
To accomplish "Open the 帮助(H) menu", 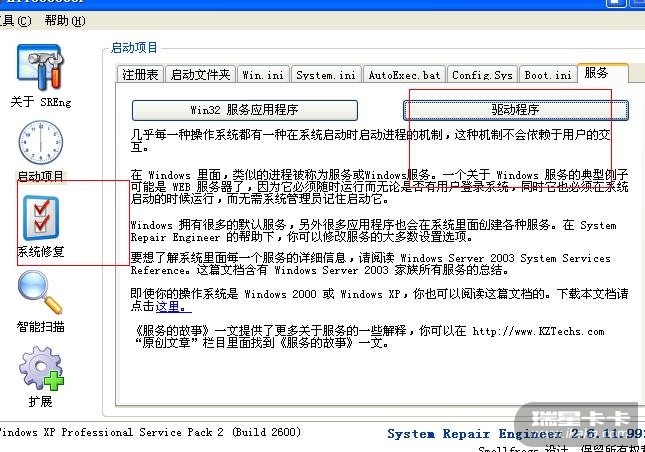I will click(65, 20).
